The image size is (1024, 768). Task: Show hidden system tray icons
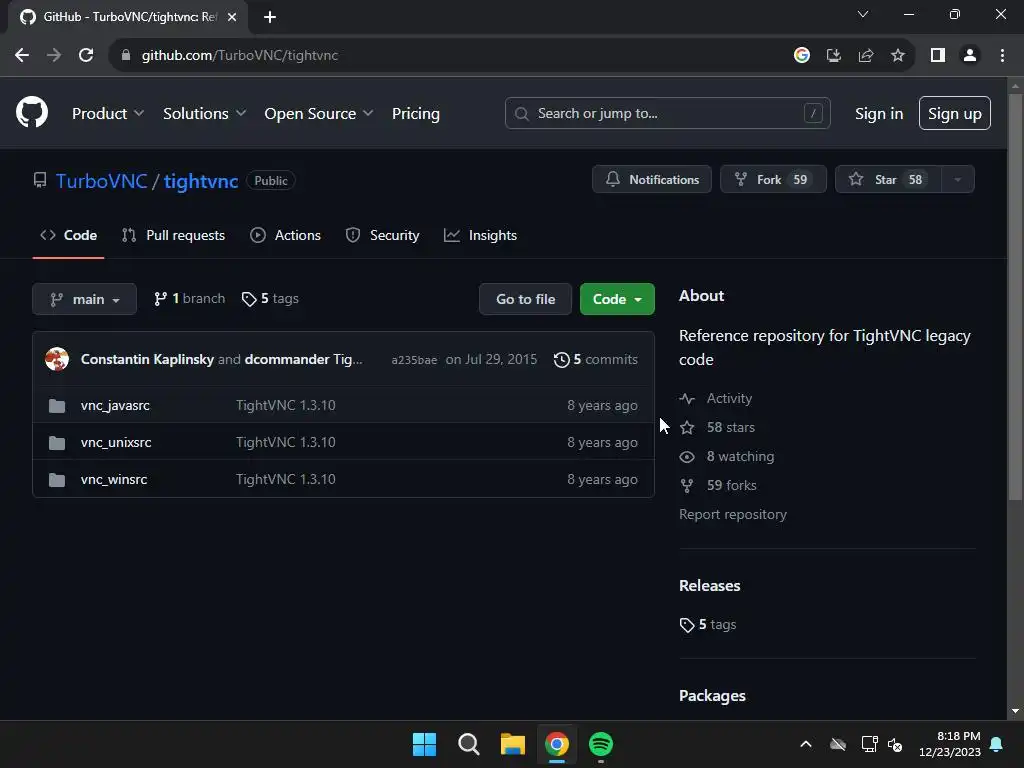click(806, 744)
